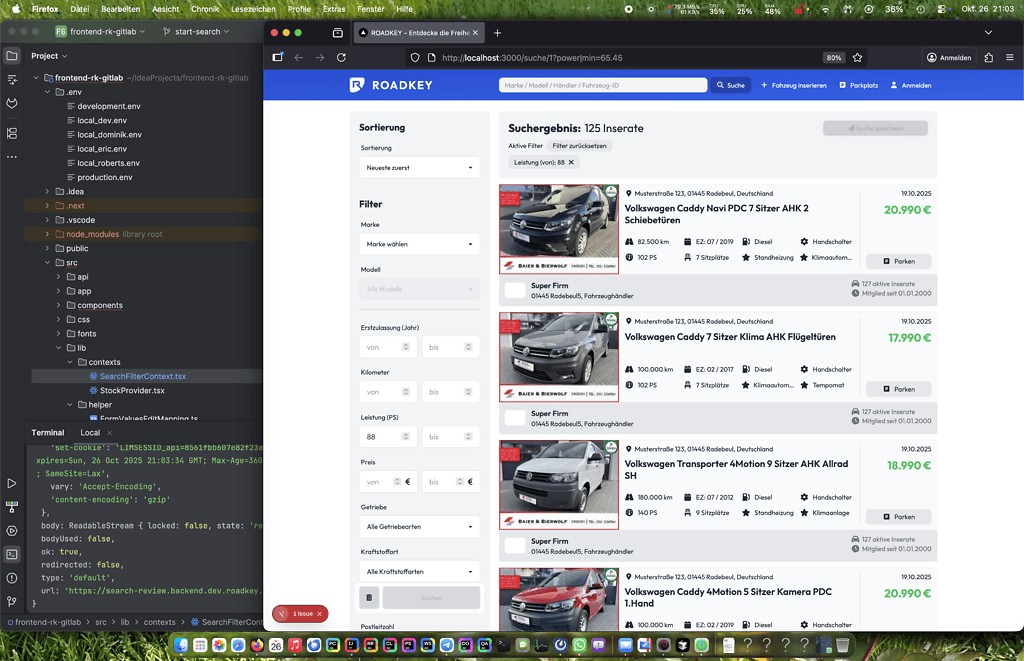Open the 'Marke wählen' dropdown

pyautogui.click(x=419, y=244)
